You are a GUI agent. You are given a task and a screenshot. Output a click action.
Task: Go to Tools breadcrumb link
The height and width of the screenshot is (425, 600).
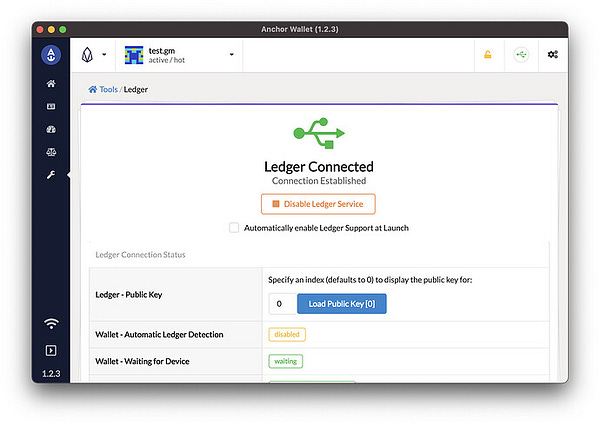[109, 89]
